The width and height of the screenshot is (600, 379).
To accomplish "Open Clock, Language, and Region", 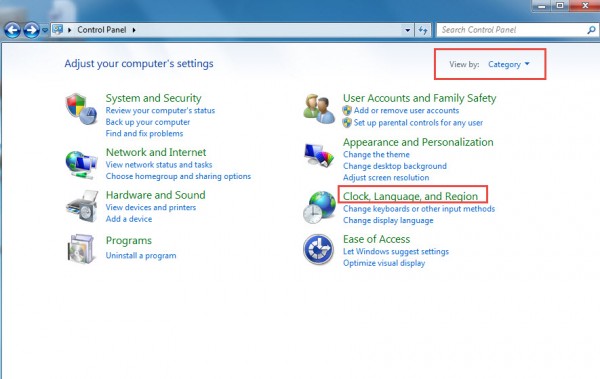I will 410,196.
